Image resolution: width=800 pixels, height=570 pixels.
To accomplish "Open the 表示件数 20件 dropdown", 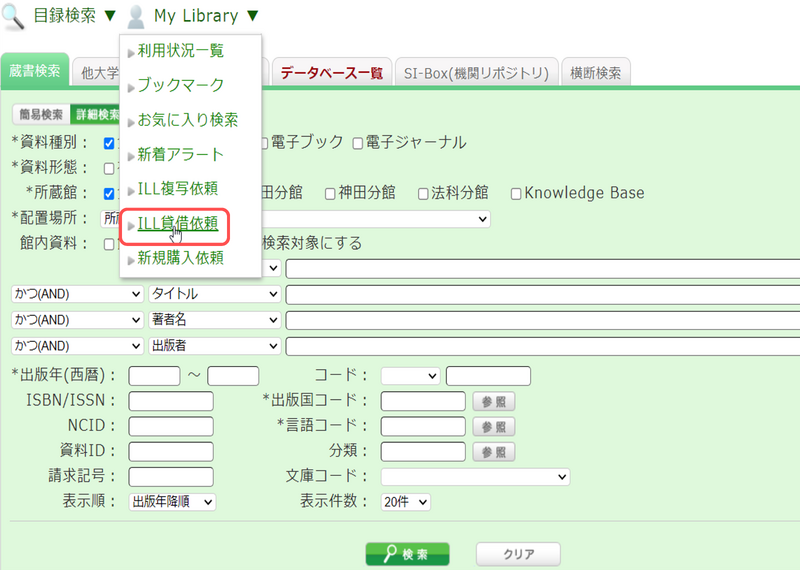I will (406, 502).
